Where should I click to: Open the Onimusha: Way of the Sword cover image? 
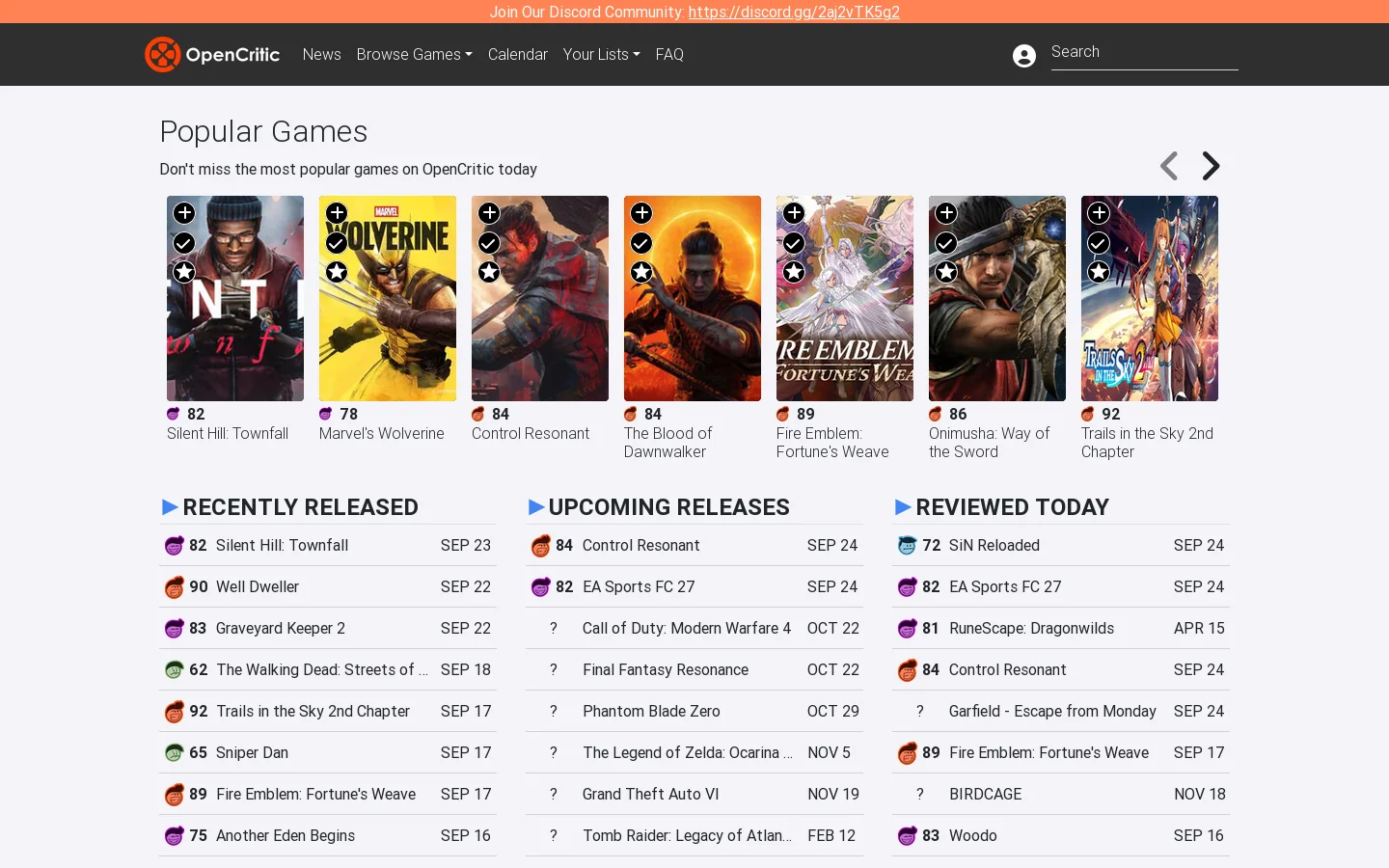[997, 299]
